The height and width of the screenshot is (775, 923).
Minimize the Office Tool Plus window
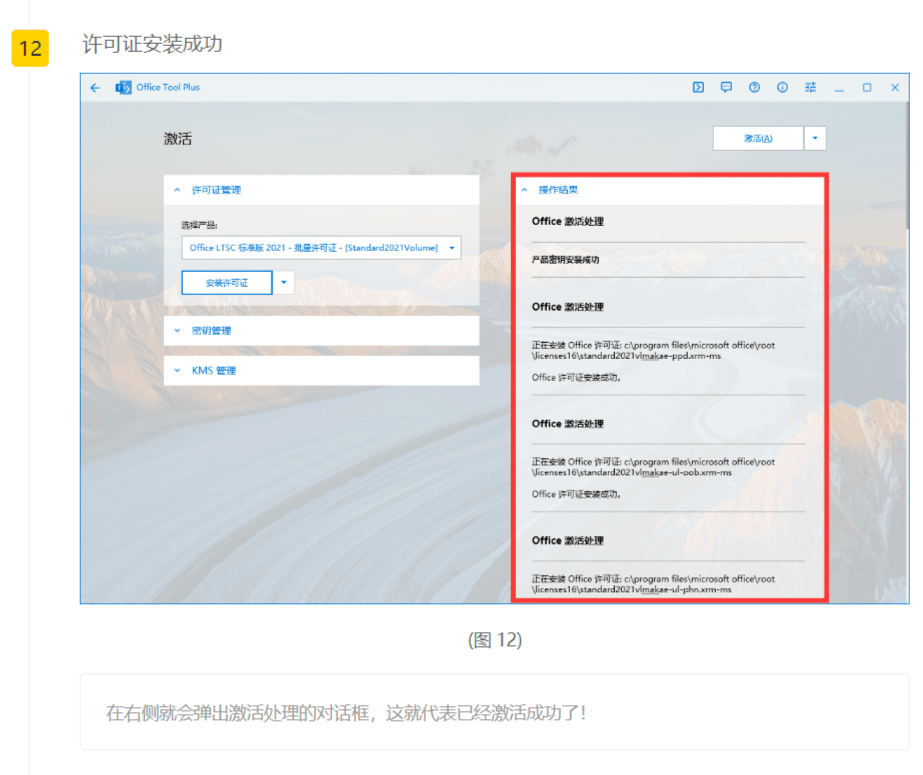point(839,88)
